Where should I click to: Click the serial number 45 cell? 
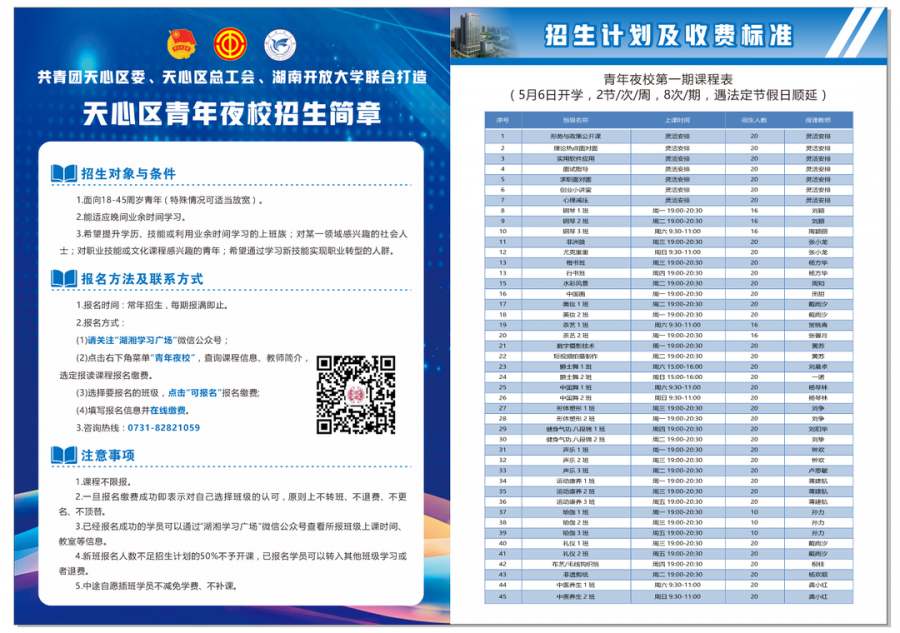pos(502,597)
